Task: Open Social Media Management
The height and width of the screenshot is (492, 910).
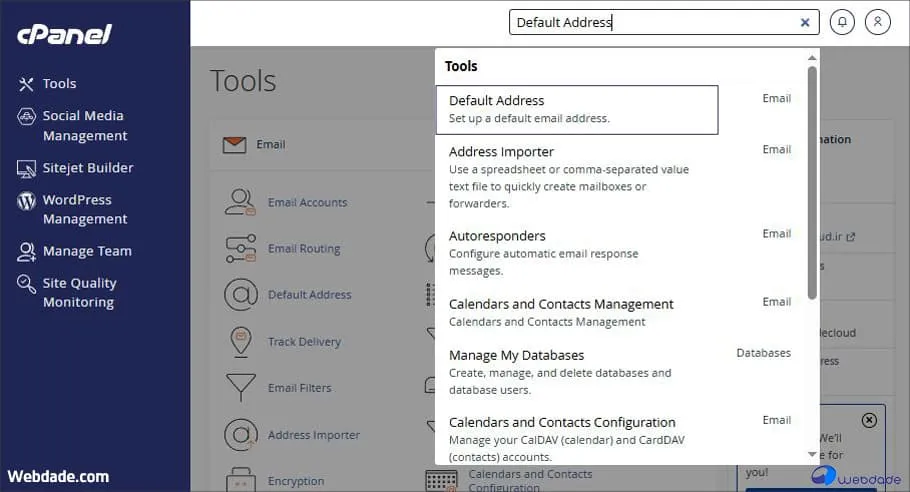Action: (85, 125)
